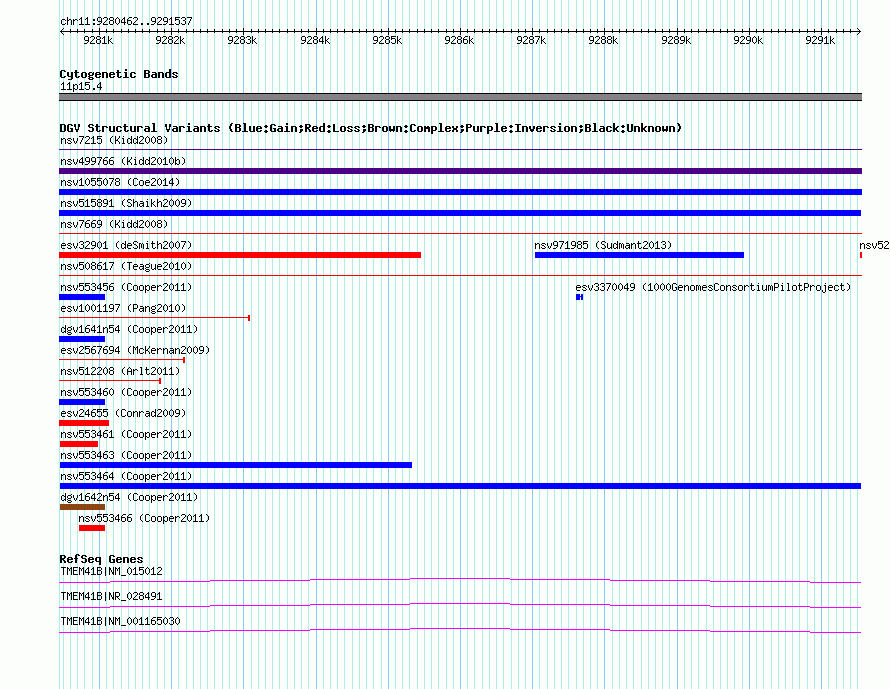The image size is (890, 689).
Task: Select the gray 11p15.4 cytogenetic band bar
Action: (460, 97)
